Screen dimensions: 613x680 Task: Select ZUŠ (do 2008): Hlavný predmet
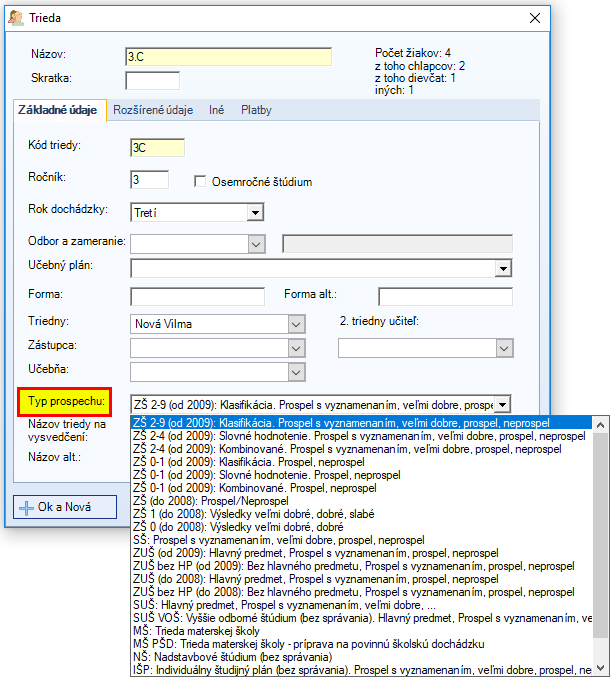[362, 579]
